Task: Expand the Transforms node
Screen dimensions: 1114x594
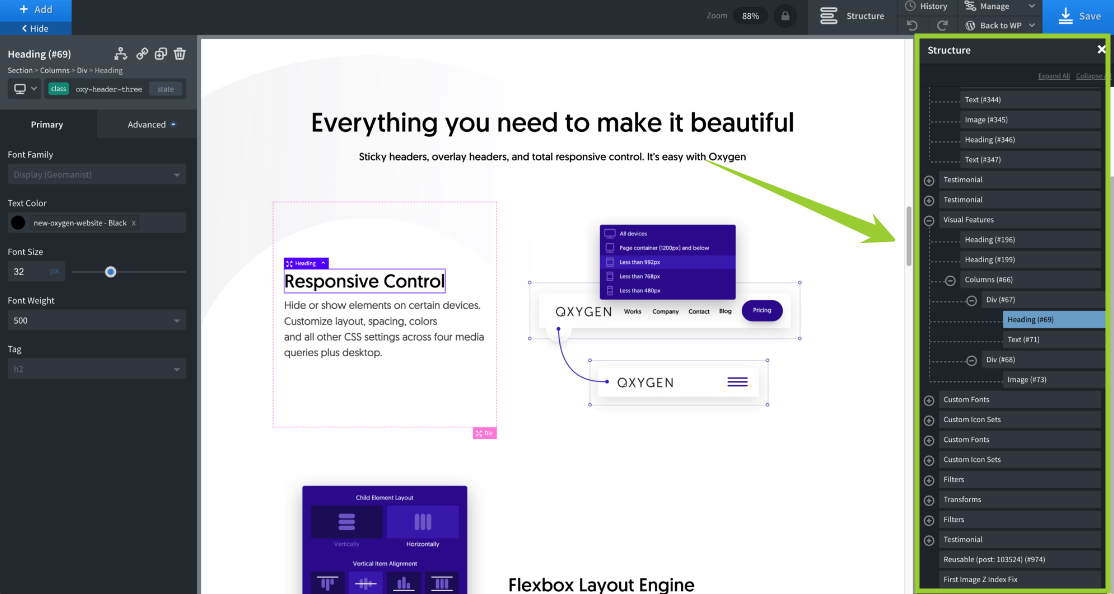Action: (x=929, y=500)
